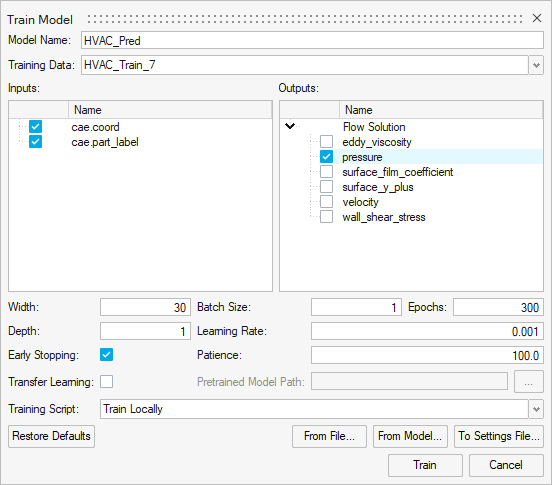Screen dimensions: 552x485
Task: Collapse the Flow Solution tree node
Action: coord(290,126)
